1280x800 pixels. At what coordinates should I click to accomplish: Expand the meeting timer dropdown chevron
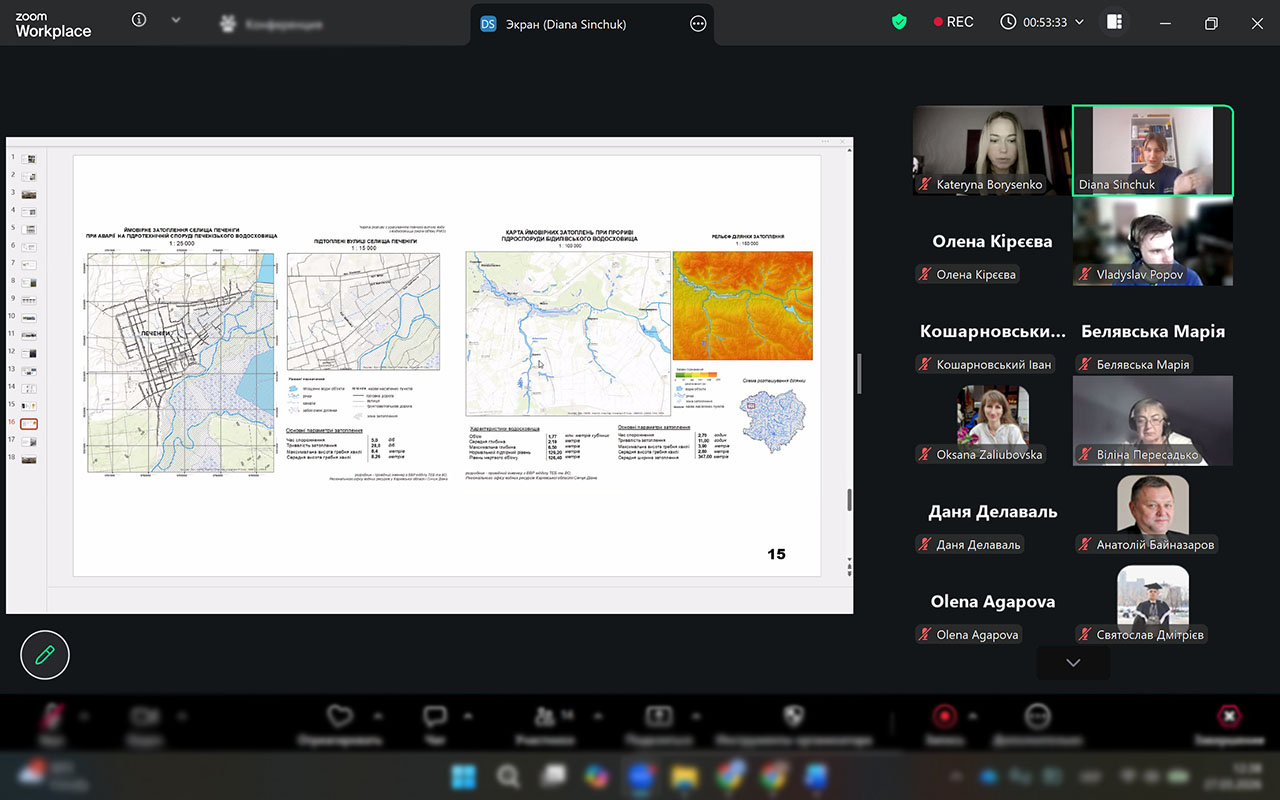click(1079, 22)
